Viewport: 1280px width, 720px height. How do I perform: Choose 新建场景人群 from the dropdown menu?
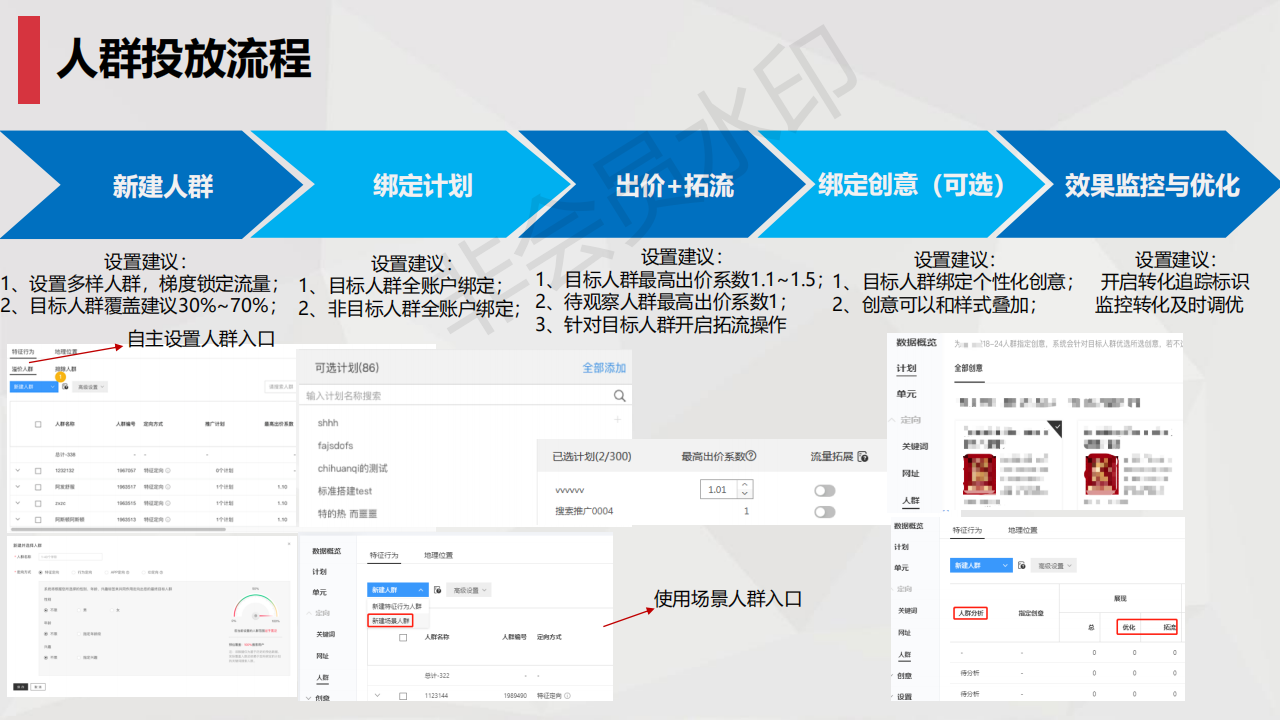coord(390,621)
